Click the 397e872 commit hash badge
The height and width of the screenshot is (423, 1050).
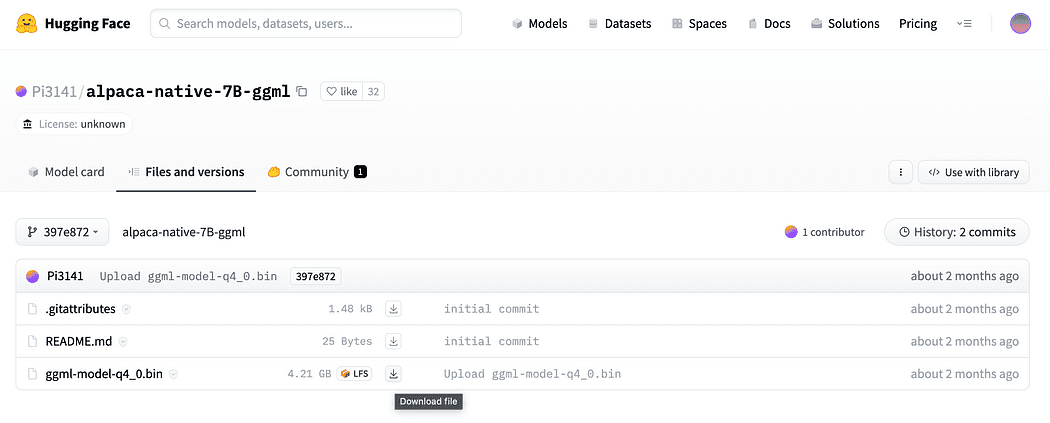pos(315,276)
